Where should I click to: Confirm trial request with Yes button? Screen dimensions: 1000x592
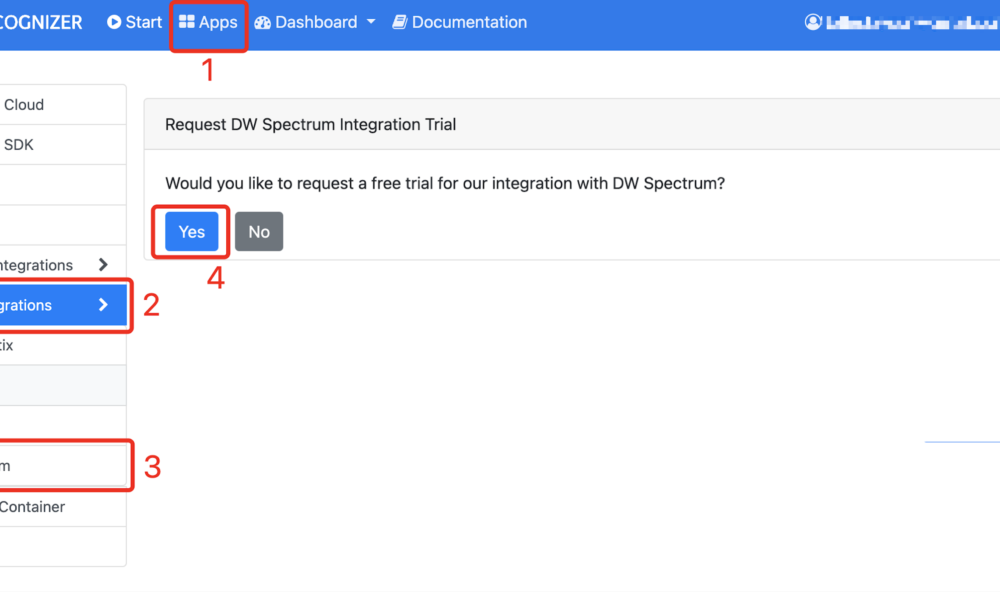click(192, 232)
